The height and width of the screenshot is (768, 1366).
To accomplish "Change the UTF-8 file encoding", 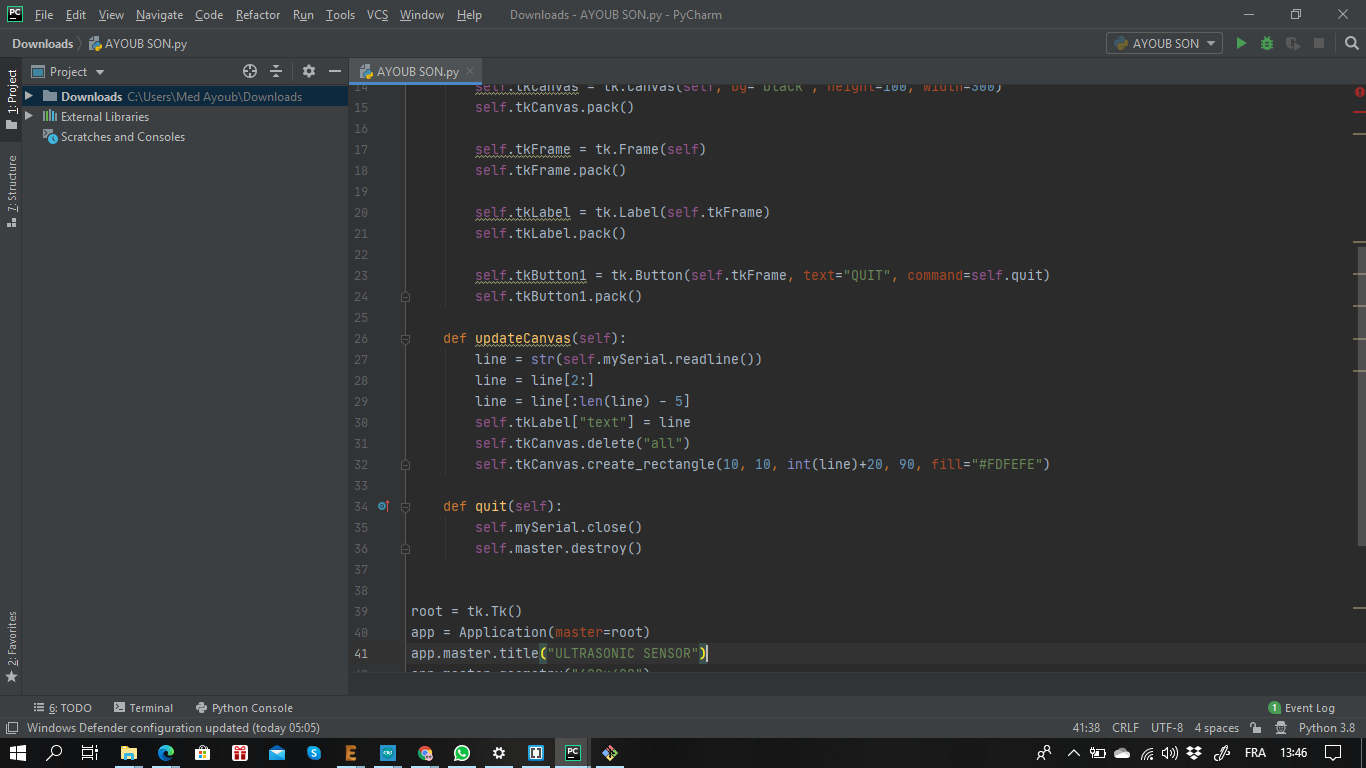I will [x=1167, y=728].
